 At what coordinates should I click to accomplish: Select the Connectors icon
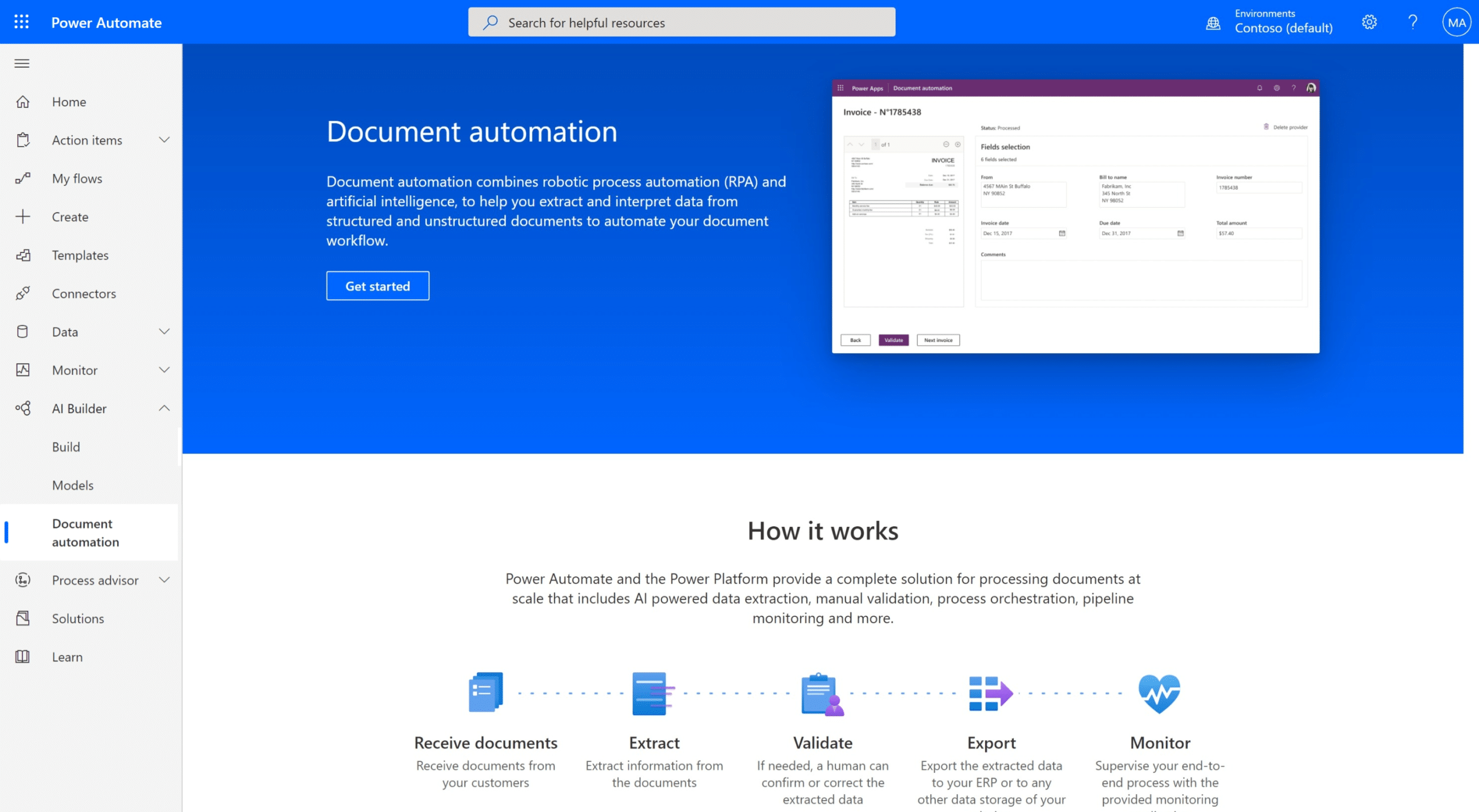[23, 293]
